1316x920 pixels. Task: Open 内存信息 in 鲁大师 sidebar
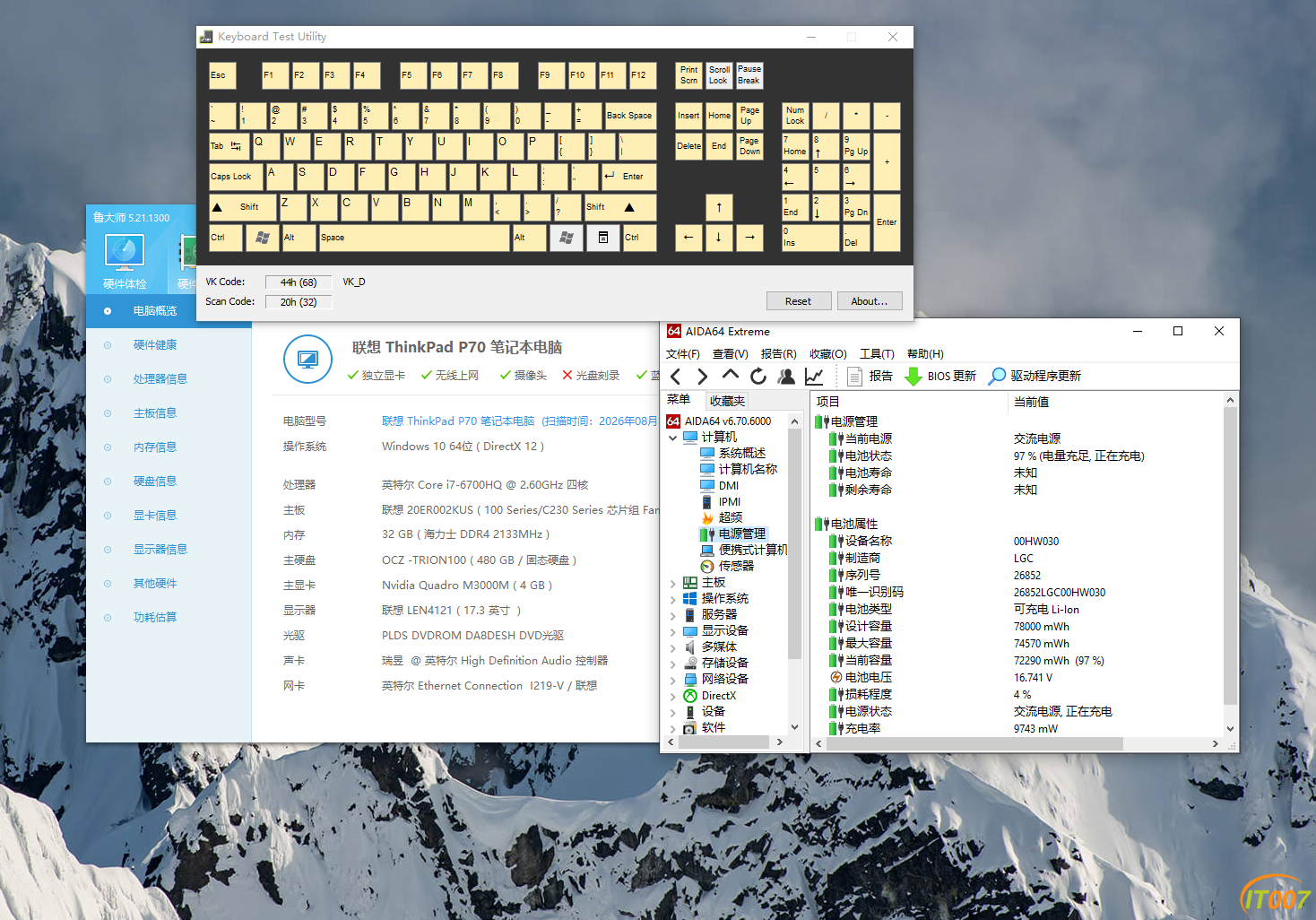point(155,447)
